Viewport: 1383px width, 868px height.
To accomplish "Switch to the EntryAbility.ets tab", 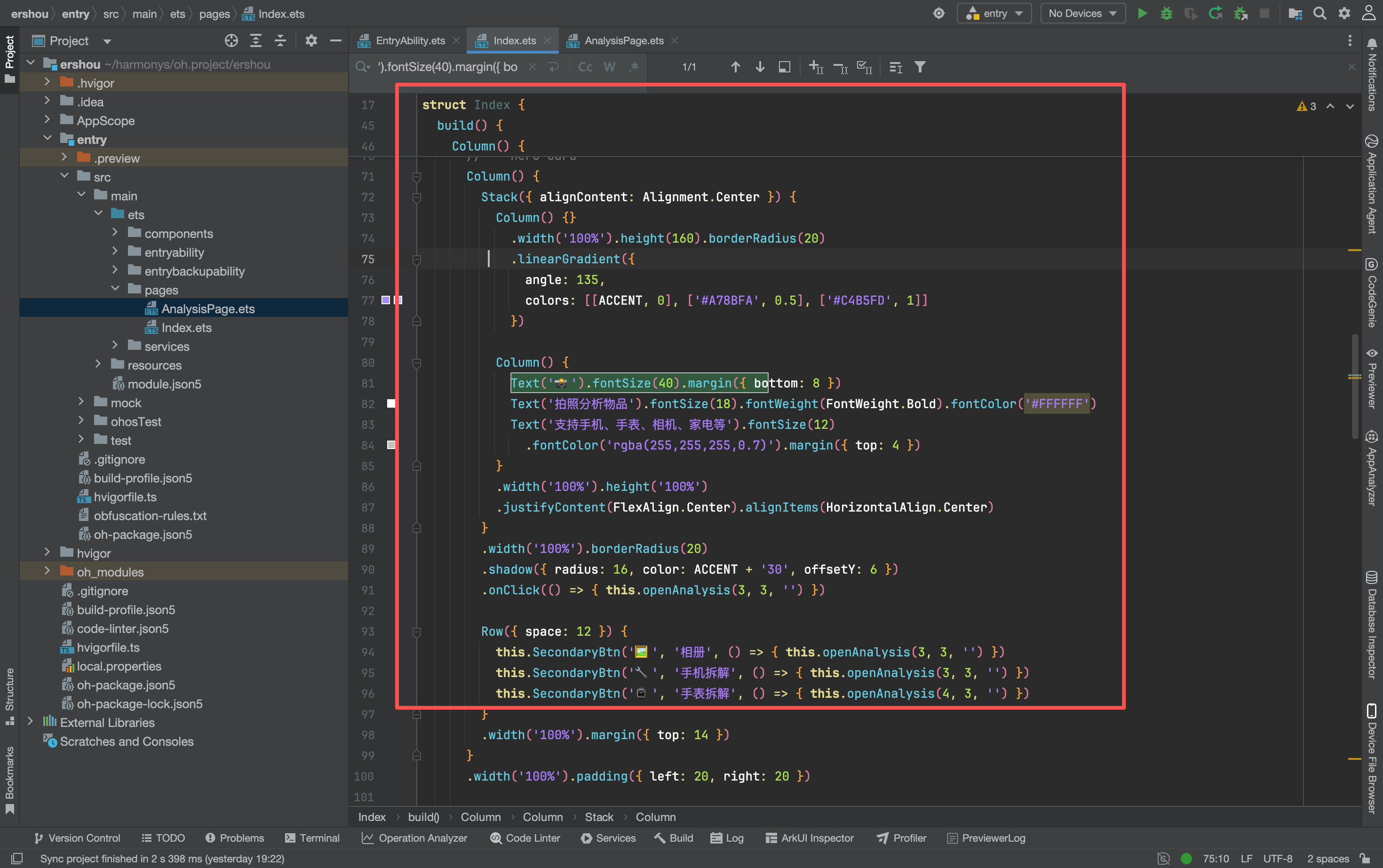I will pyautogui.click(x=410, y=41).
